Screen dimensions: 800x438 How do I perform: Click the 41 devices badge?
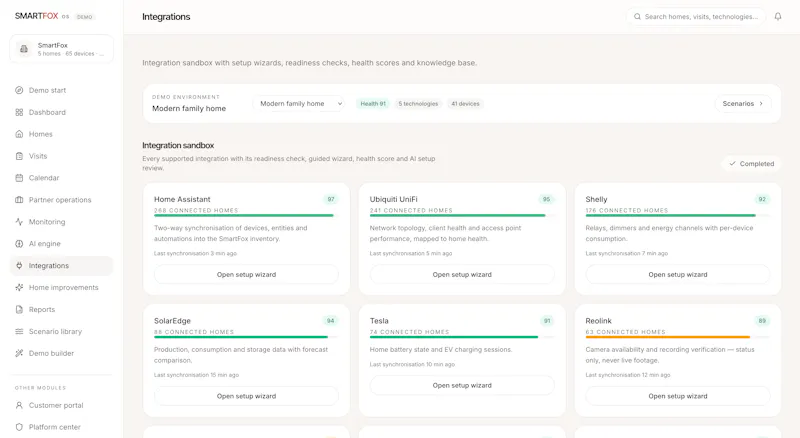point(465,104)
